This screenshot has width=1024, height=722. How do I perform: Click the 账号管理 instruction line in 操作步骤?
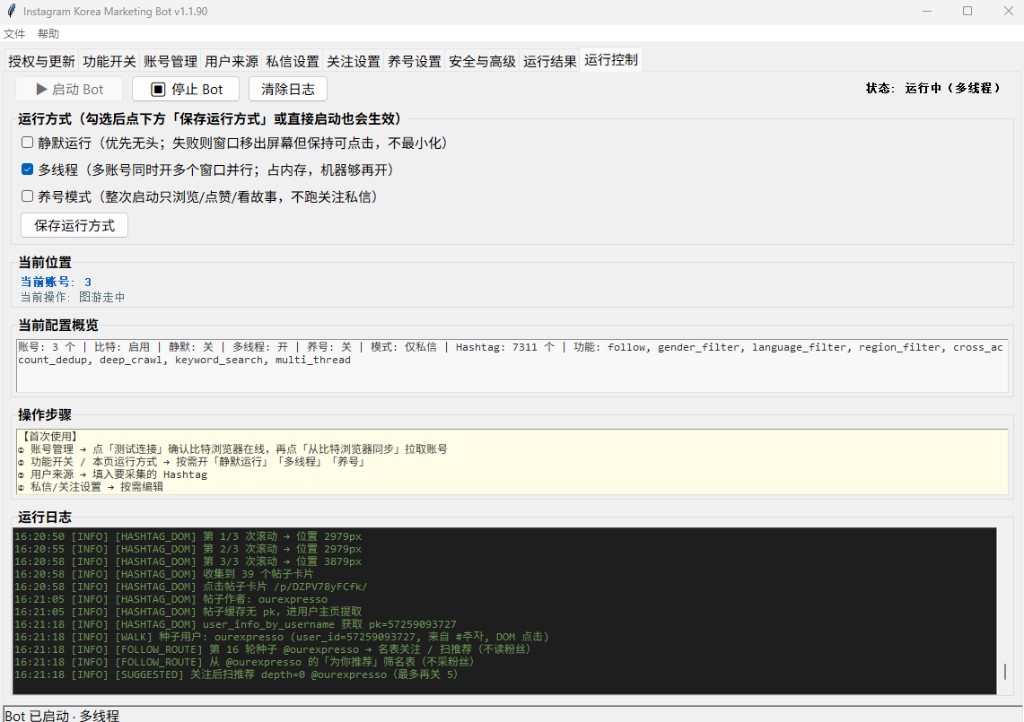tap(232, 449)
